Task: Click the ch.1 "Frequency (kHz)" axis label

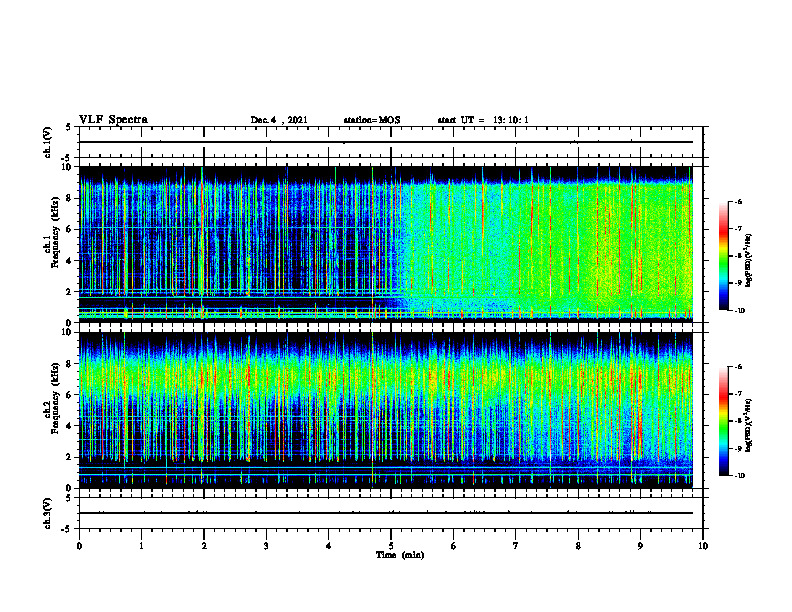Action: point(56,232)
